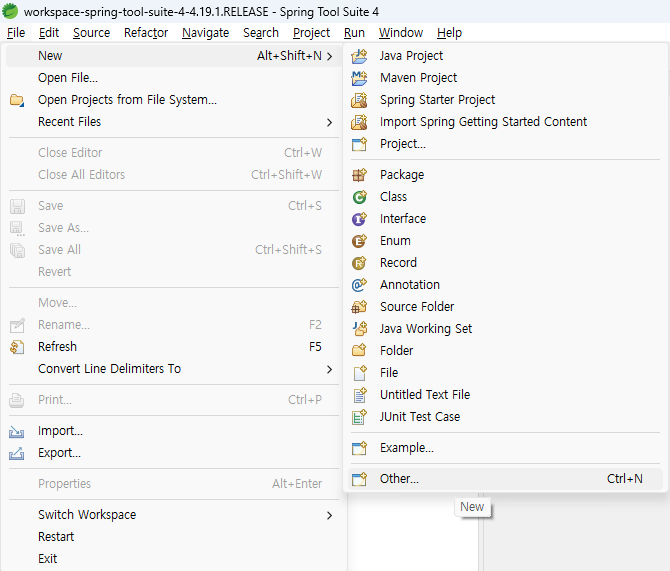670x571 pixels.
Task: Open the Search menu
Action: [x=261, y=33]
